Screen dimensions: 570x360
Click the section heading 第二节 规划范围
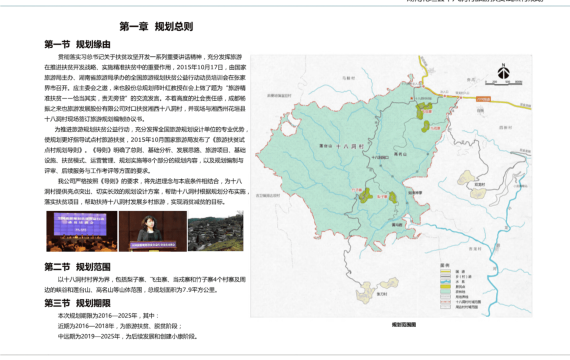tap(77, 267)
